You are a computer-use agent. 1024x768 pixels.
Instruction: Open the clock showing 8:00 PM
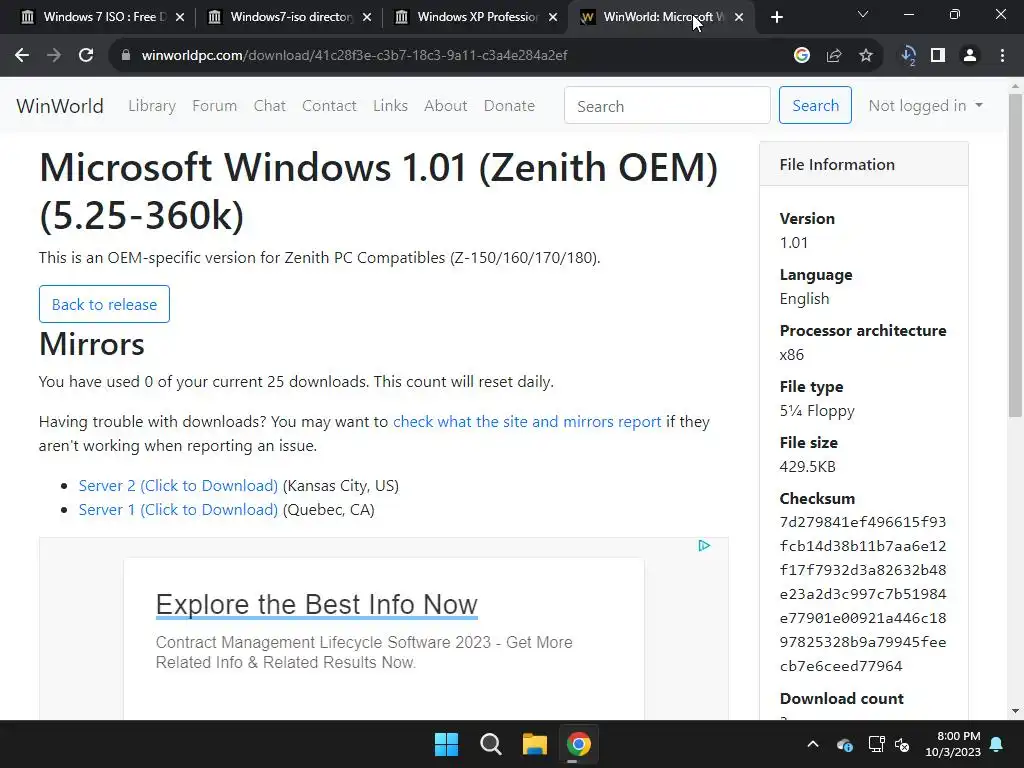coord(953,744)
